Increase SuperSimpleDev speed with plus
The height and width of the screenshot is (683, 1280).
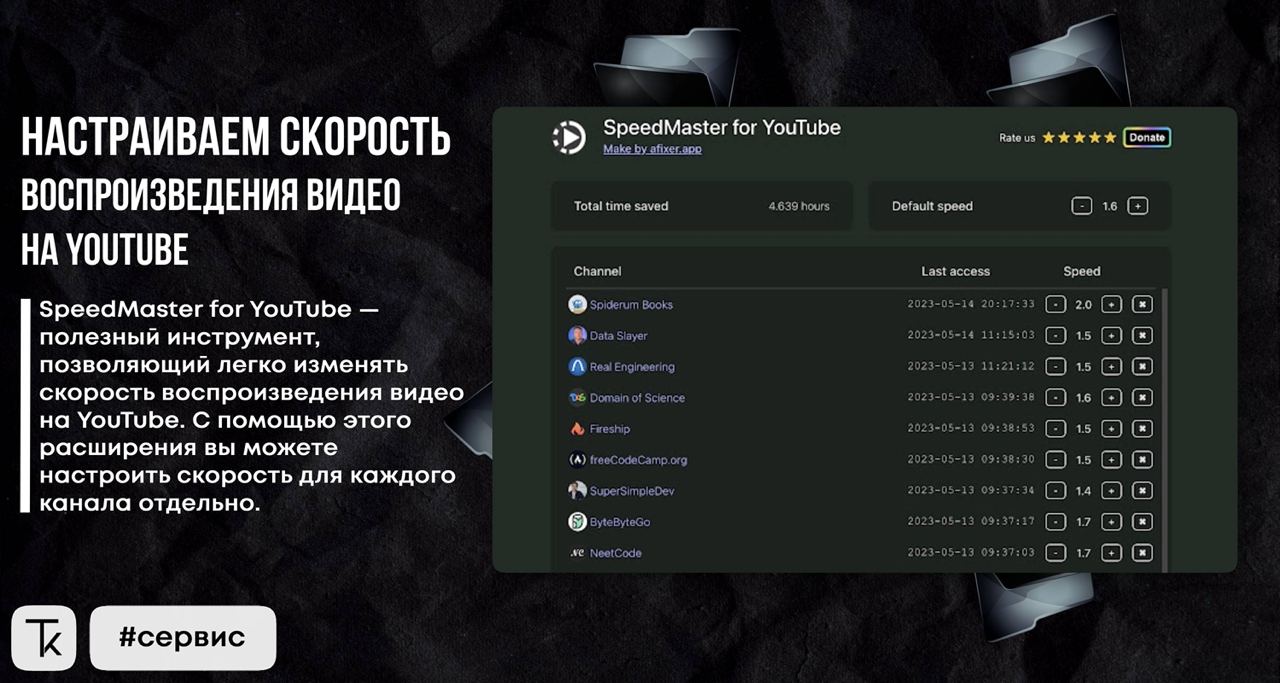1111,490
